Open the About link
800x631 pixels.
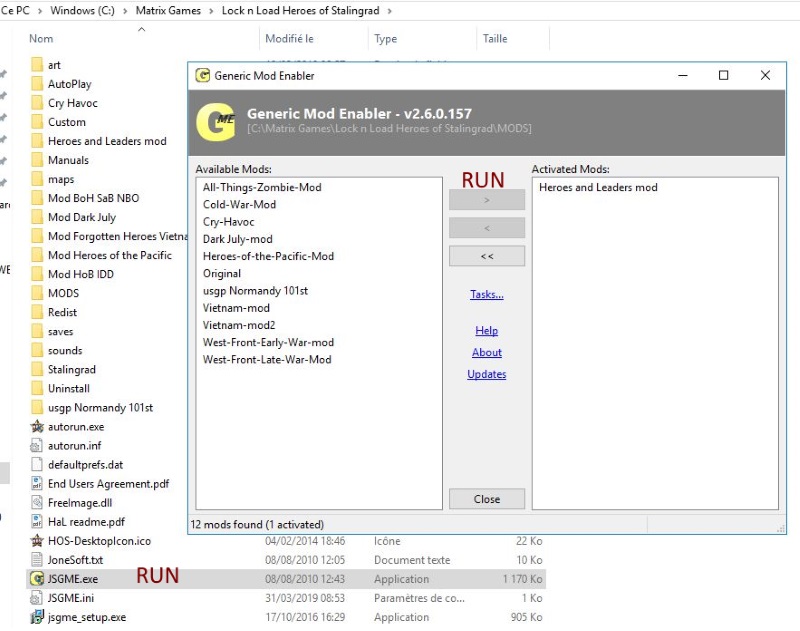tap(487, 352)
